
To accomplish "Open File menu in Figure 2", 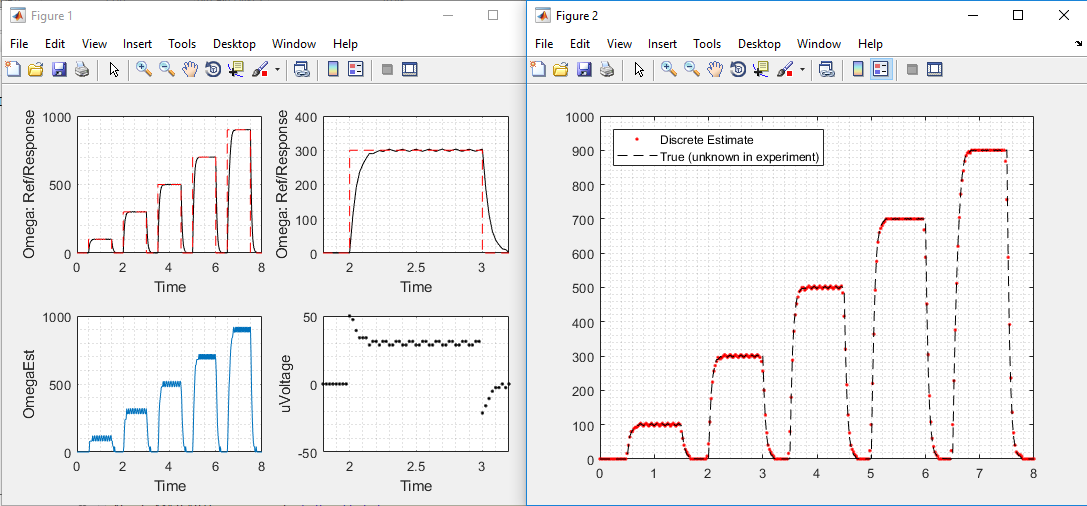I will click(x=544, y=44).
